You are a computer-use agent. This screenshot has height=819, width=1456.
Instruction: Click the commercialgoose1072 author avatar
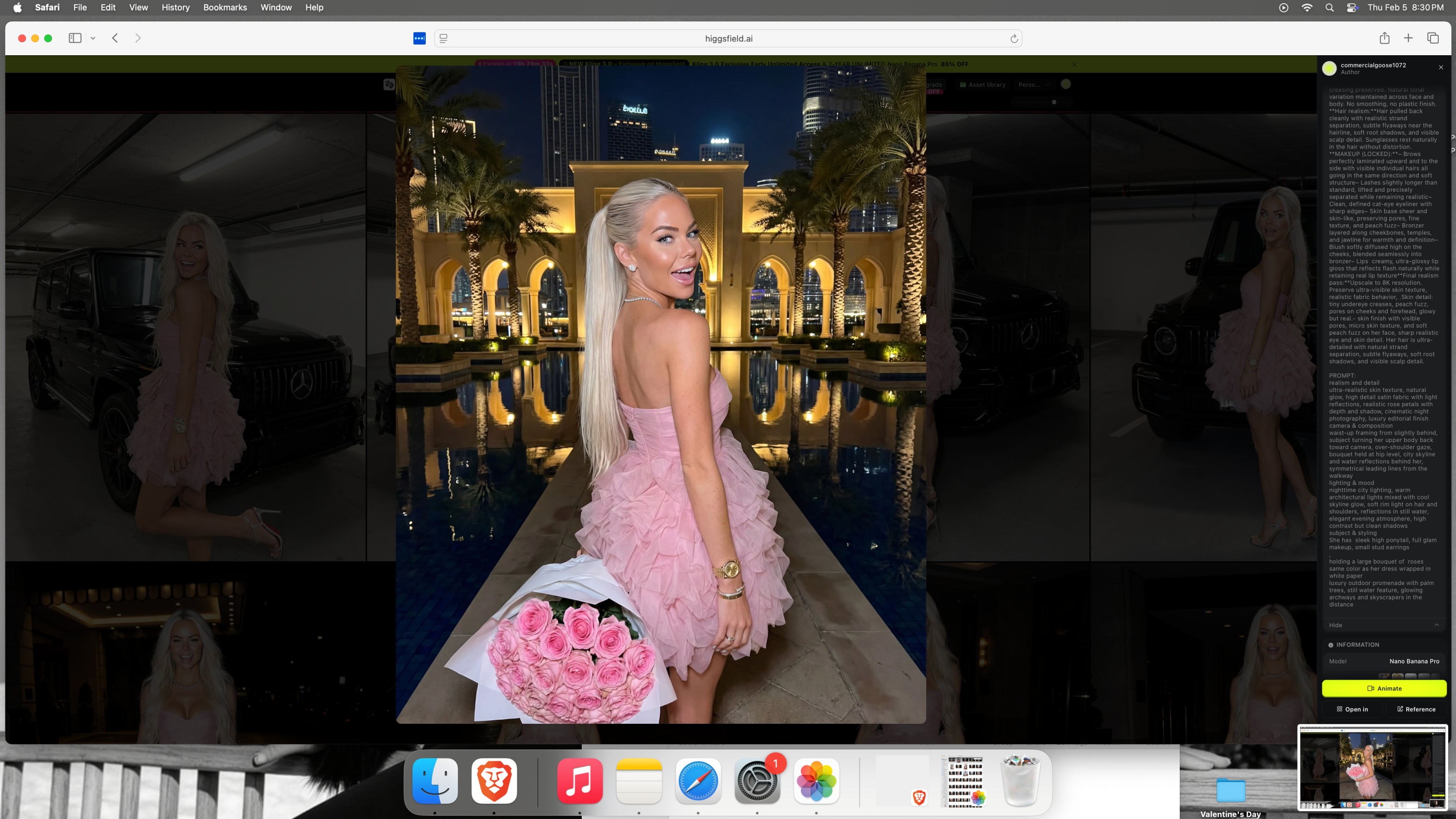(1329, 68)
